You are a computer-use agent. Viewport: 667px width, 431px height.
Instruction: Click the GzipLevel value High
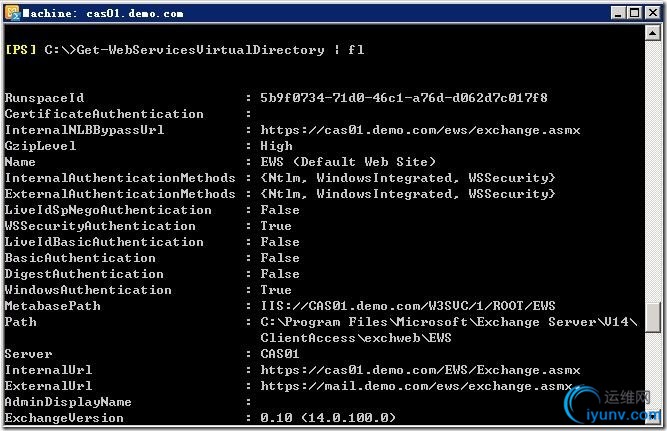(276, 146)
